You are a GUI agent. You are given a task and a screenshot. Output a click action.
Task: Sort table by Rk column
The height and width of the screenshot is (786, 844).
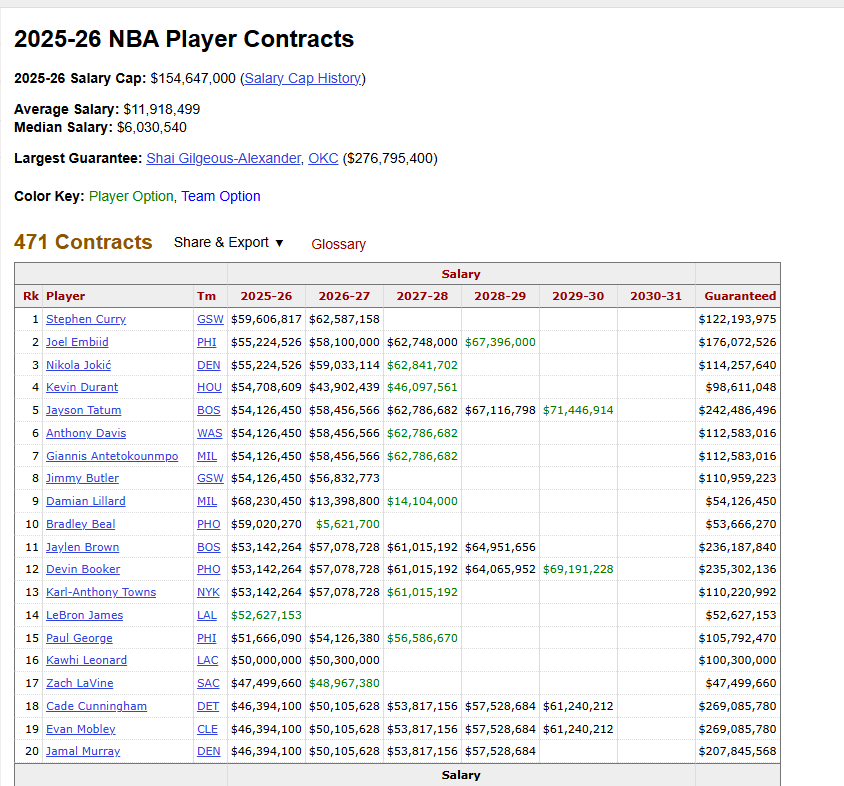(31, 296)
